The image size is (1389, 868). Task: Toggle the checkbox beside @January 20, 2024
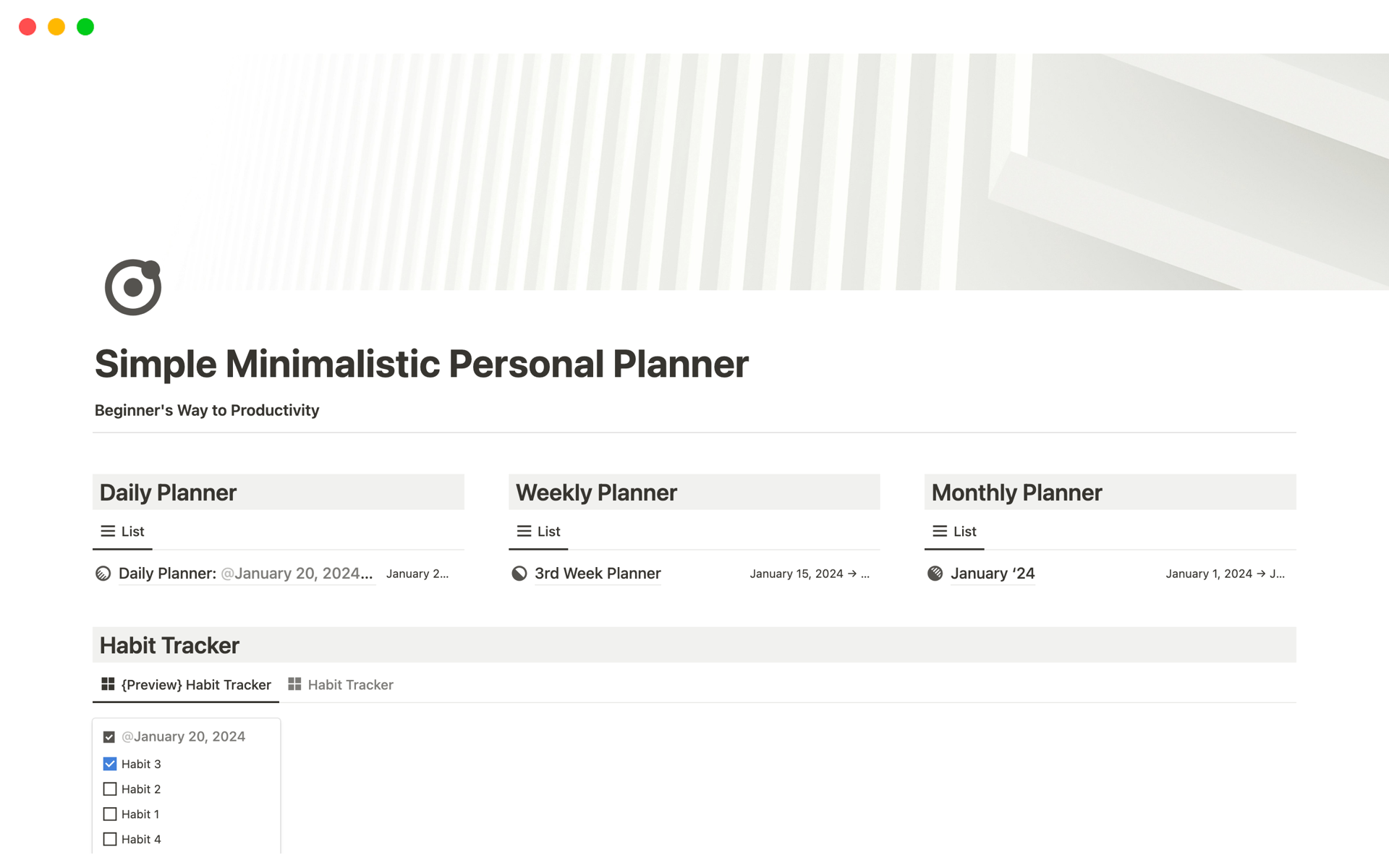click(x=109, y=736)
